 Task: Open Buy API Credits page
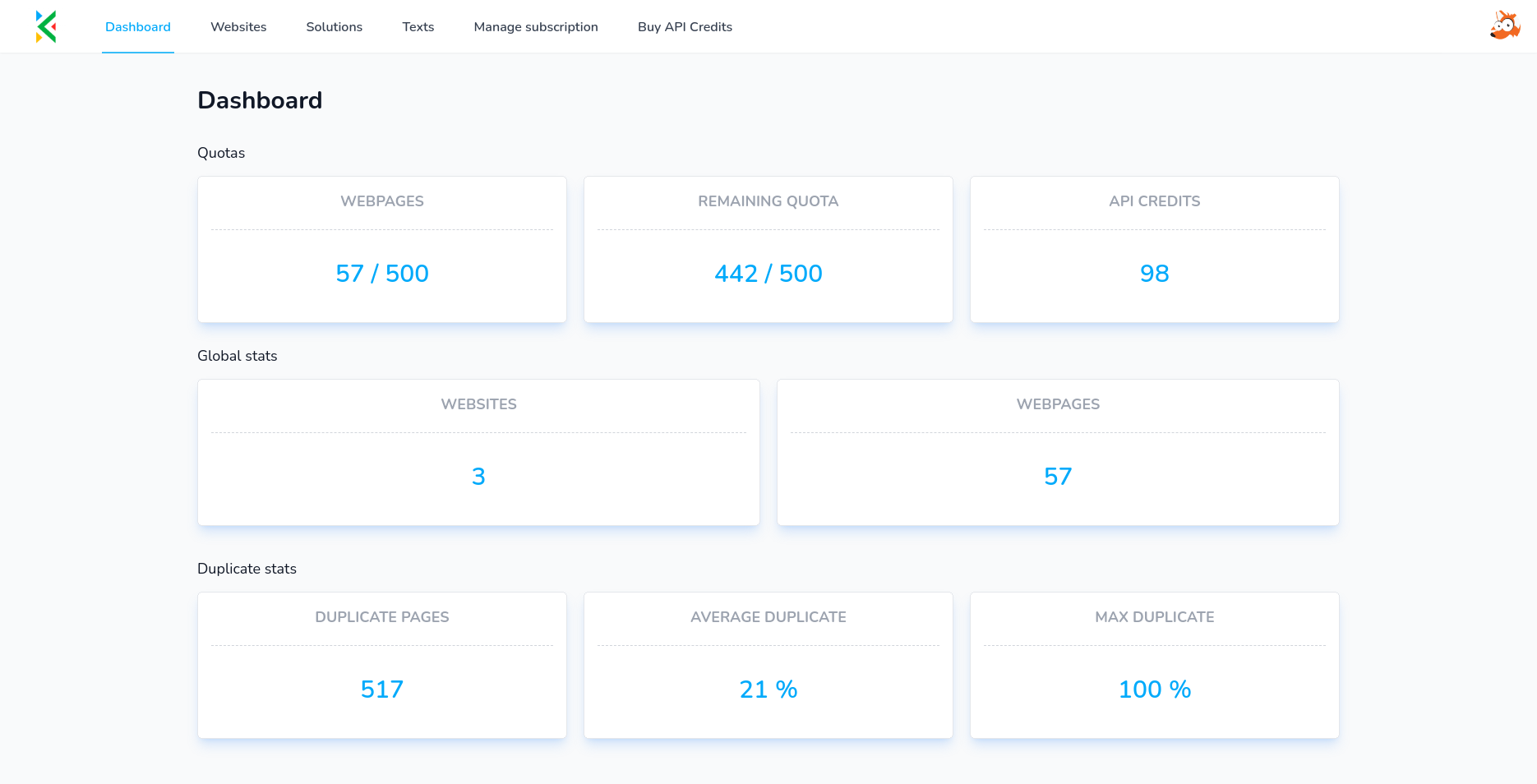pos(685,27)
